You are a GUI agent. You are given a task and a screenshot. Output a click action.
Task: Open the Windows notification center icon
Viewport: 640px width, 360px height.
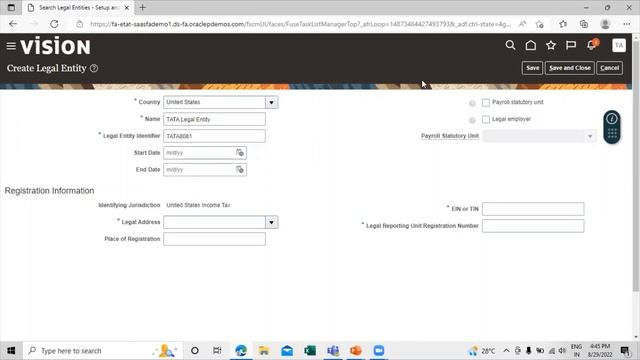point(624,351)
